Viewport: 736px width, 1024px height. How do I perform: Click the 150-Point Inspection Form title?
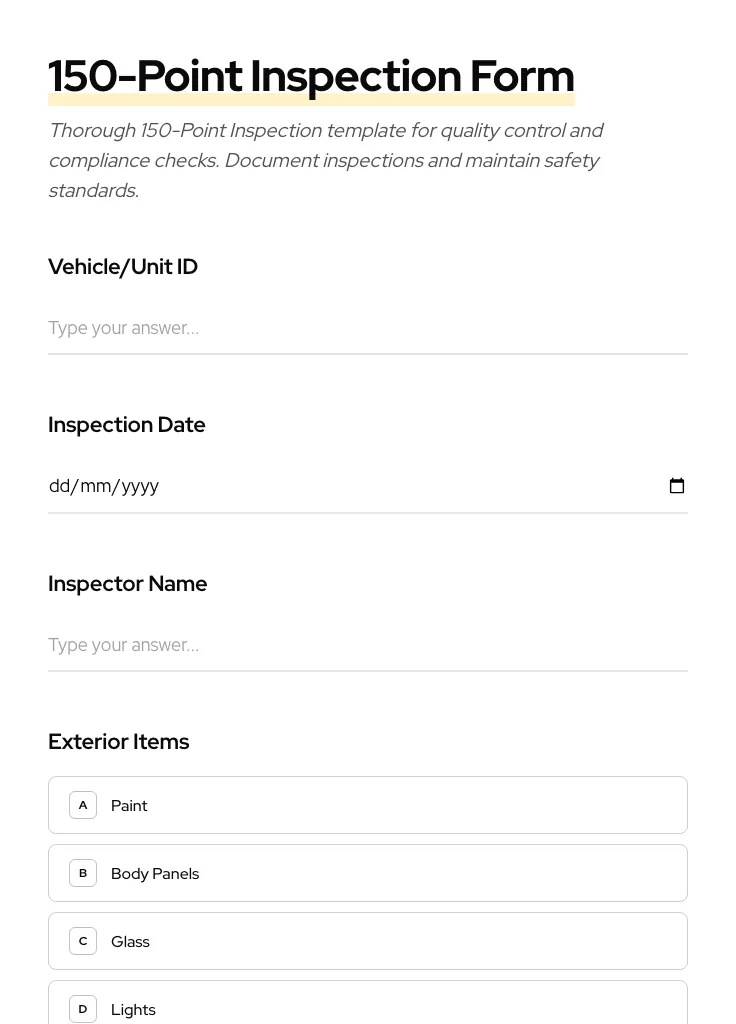[x=311, y=77]
